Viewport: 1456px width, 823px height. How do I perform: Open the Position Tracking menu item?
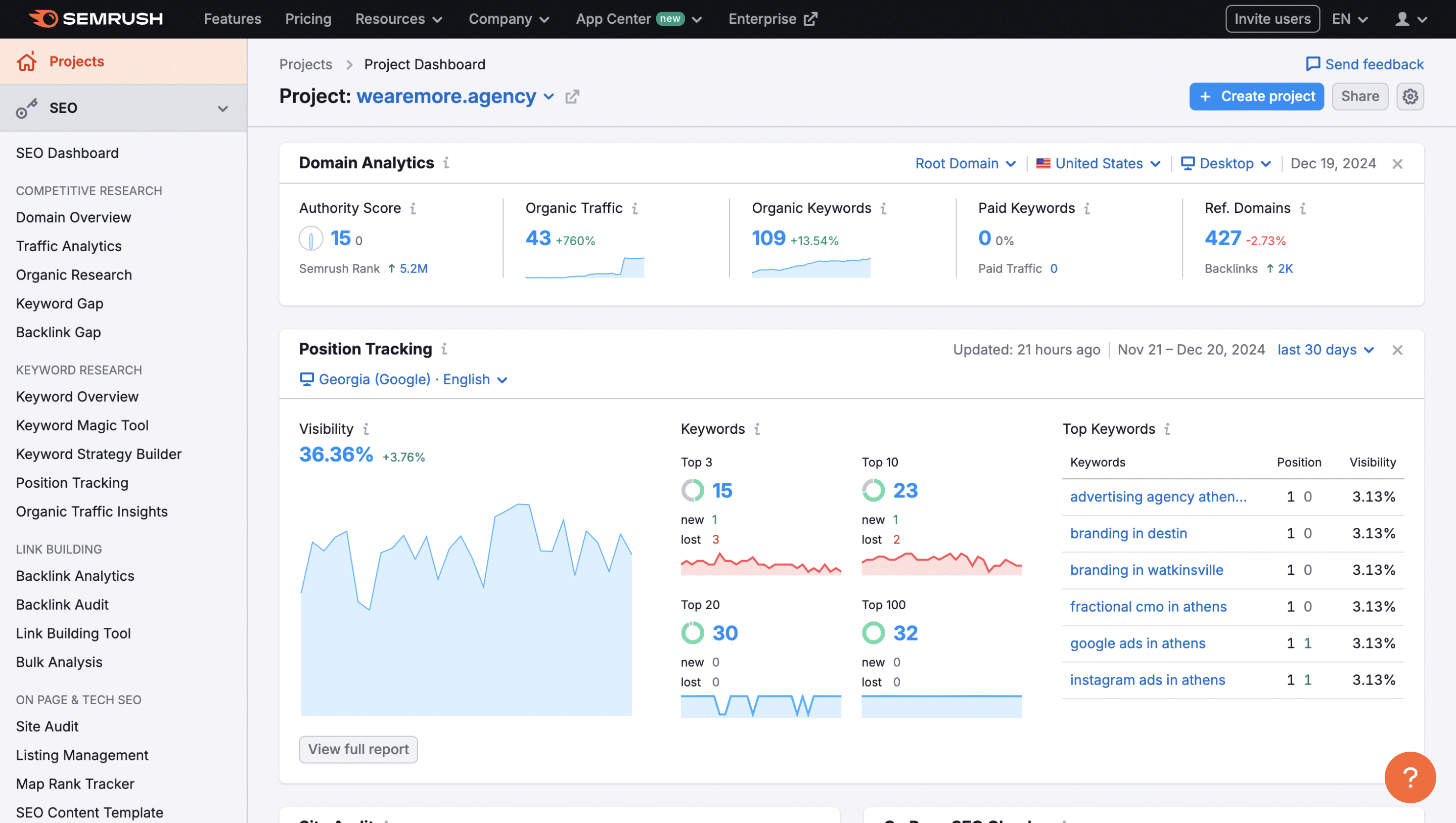pos(72,482)
